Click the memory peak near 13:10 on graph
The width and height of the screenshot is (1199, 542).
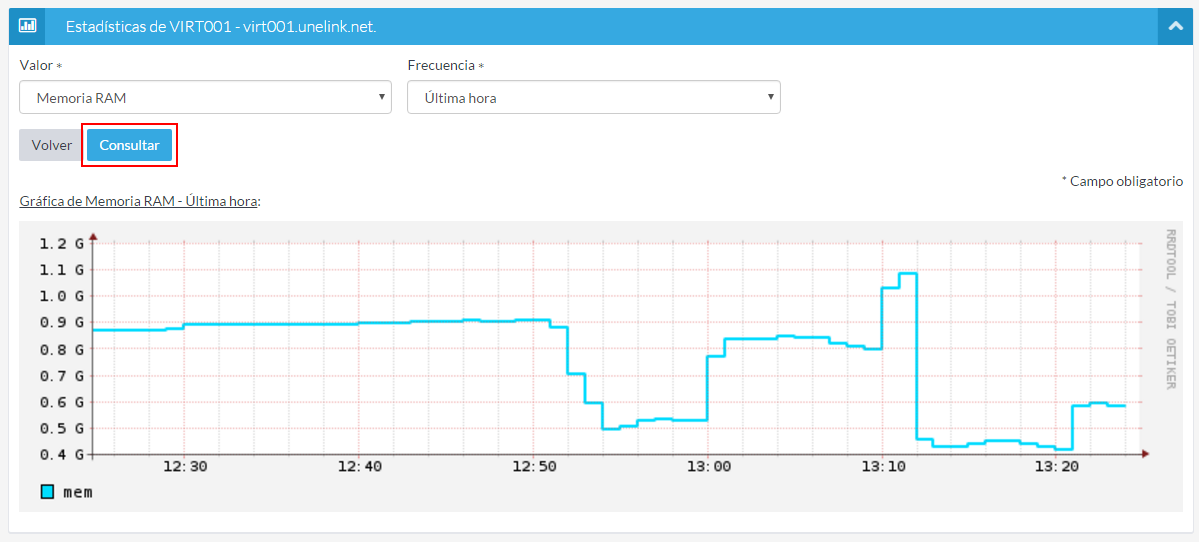point(908,273)
